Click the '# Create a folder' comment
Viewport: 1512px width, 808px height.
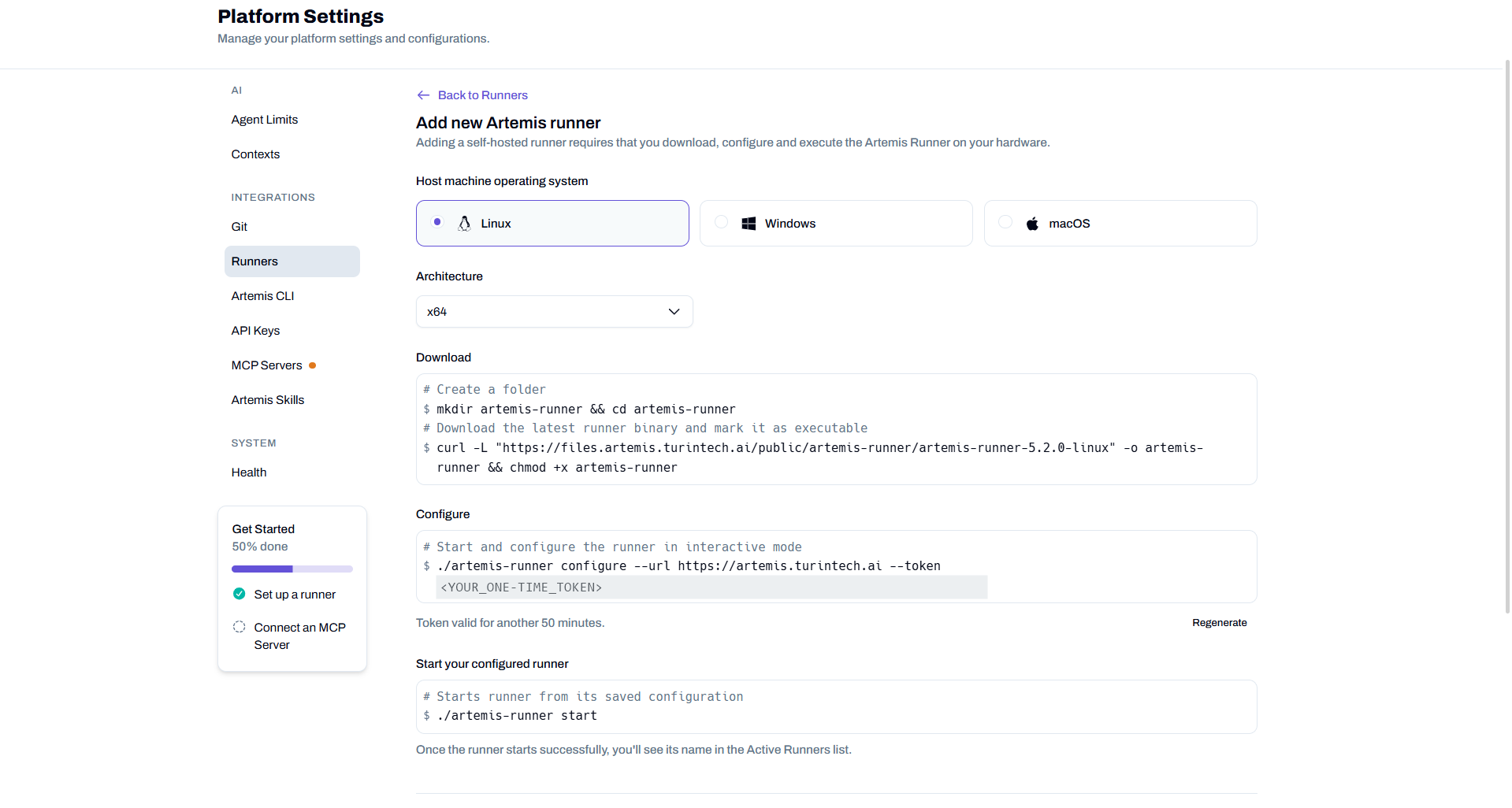485,390
